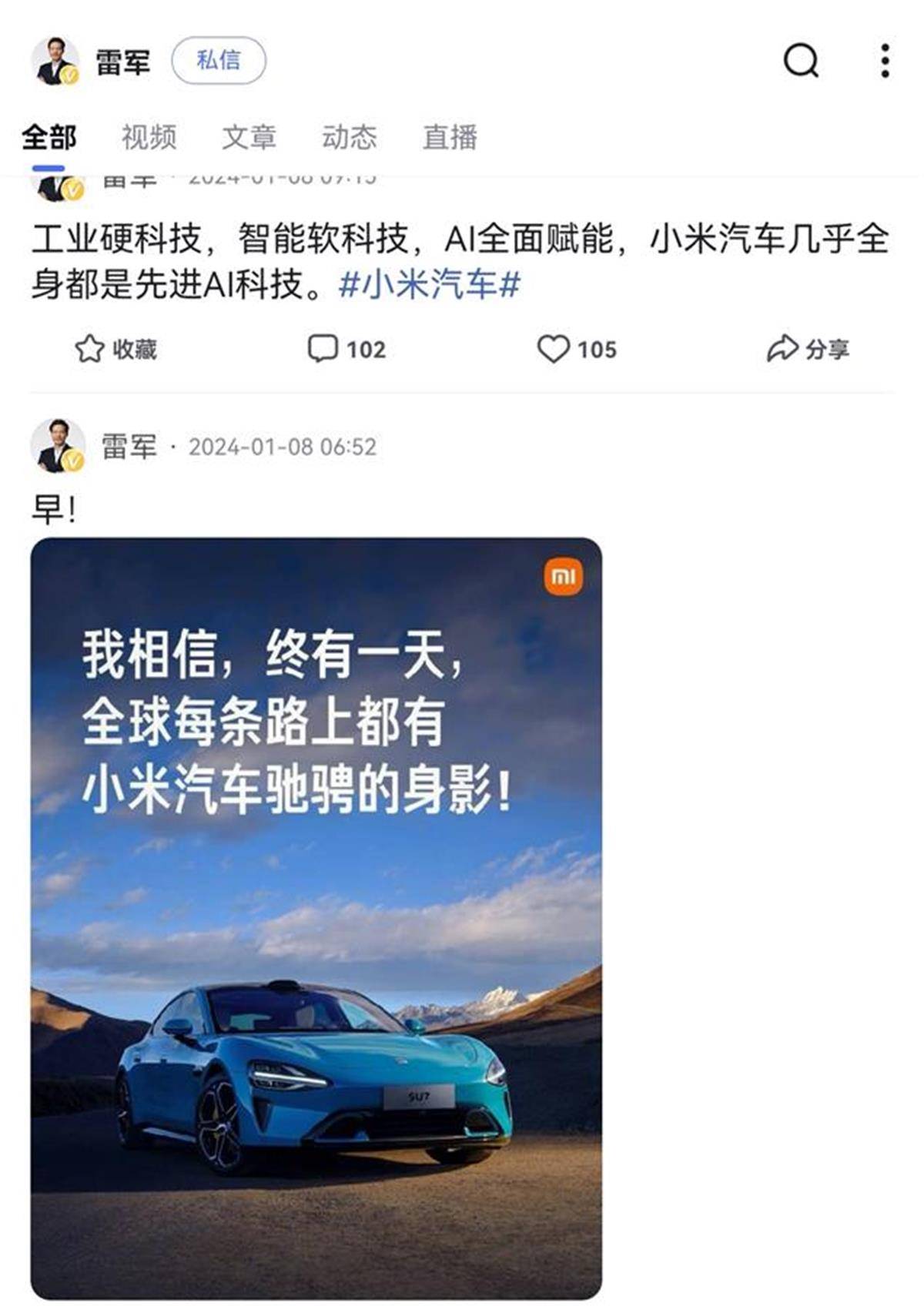The width and height of the screenshot is (924, 1310).
Task: Tap the orange Mi logo on the poster
Action: click(x=564, y=576)
